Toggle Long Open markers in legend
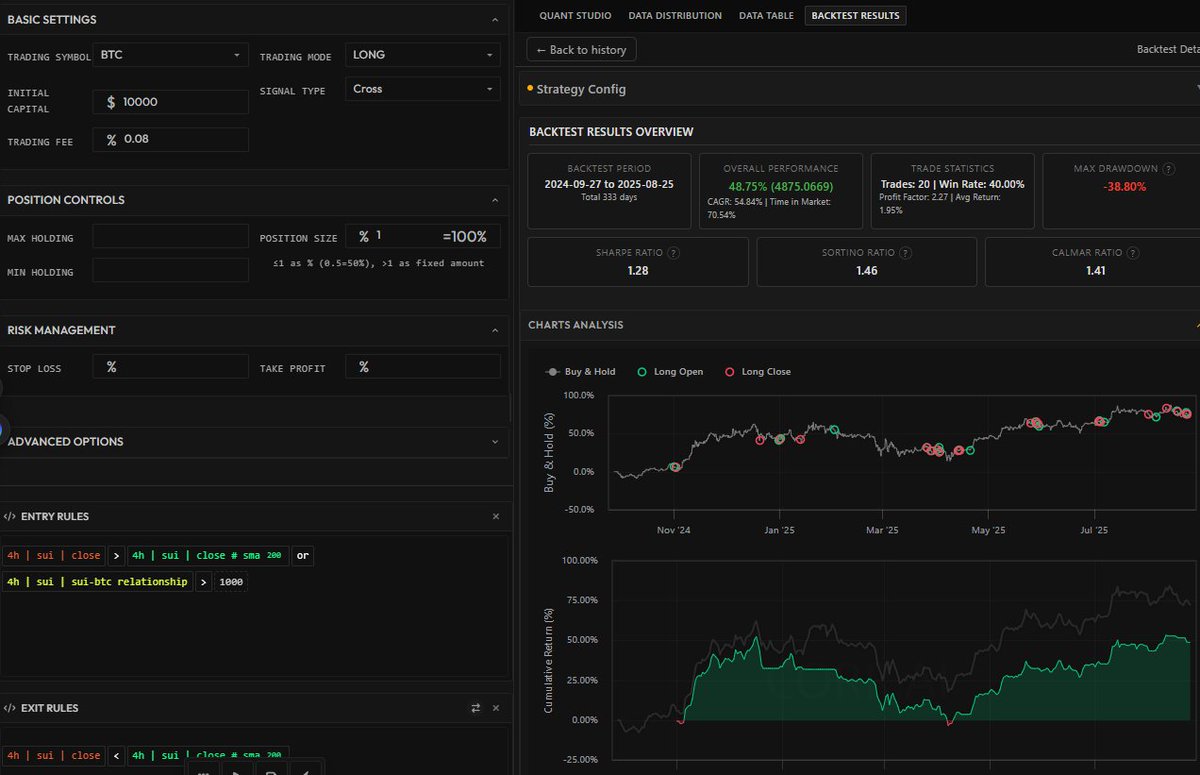Screen dimensions: 1200x775 (670, 372)
